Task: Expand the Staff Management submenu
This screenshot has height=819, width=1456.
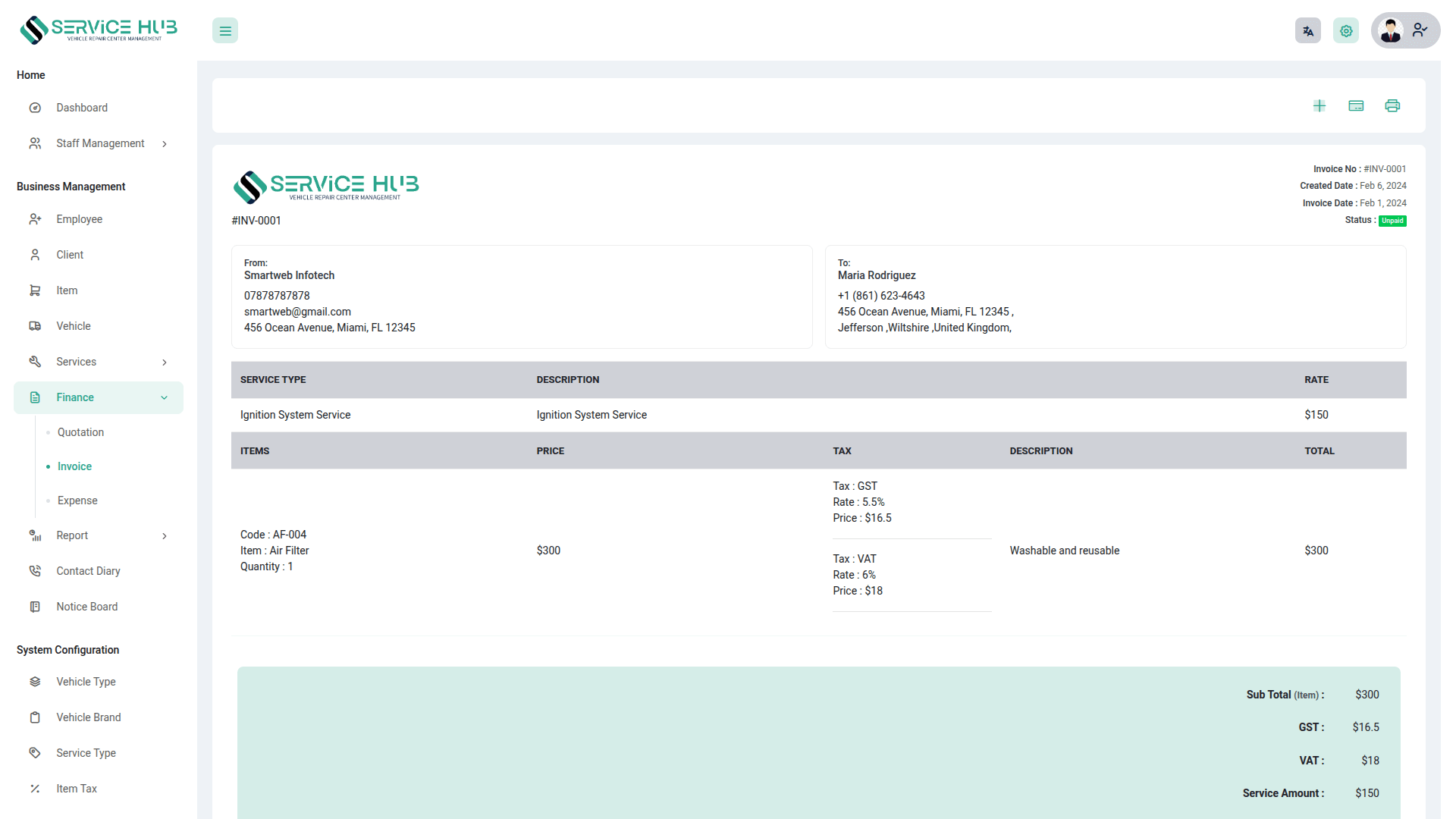Action: coord(165,144)
